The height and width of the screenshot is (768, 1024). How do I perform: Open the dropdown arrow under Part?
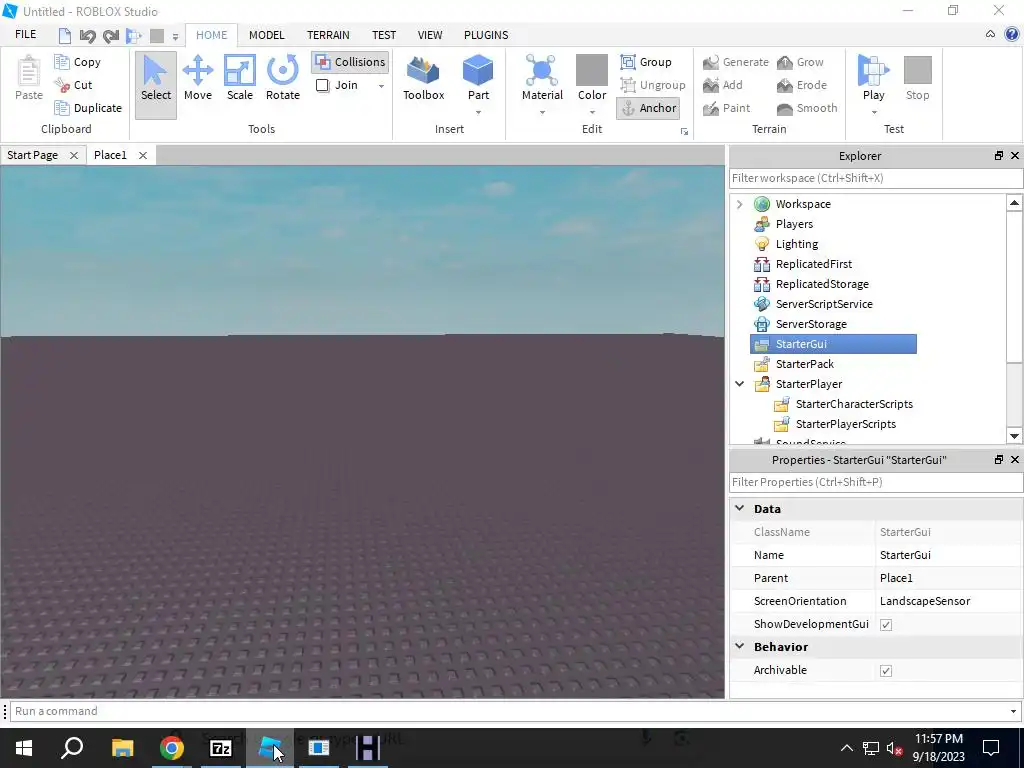click(478, 112)
